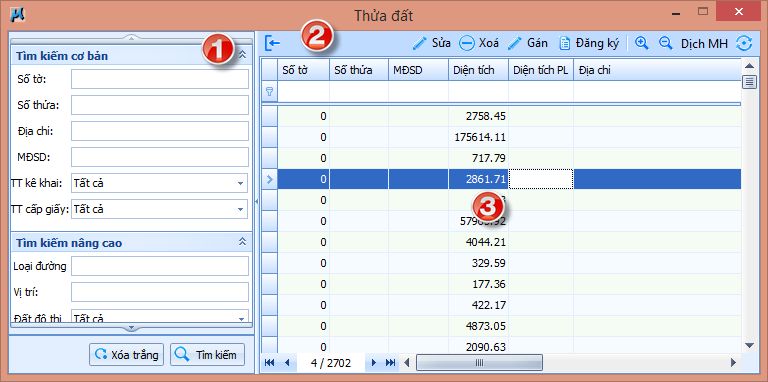Click the Đăng ký document icon
This screenshot has width=768, height=382.
(565, 43)
